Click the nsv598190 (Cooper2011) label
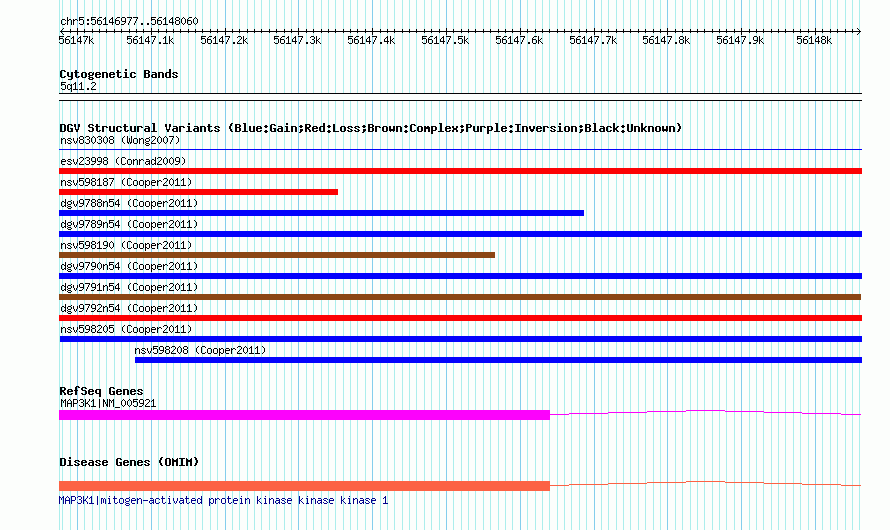Image resolution: width=890 pixels, height=530 pixels. [x=126, y=245]
